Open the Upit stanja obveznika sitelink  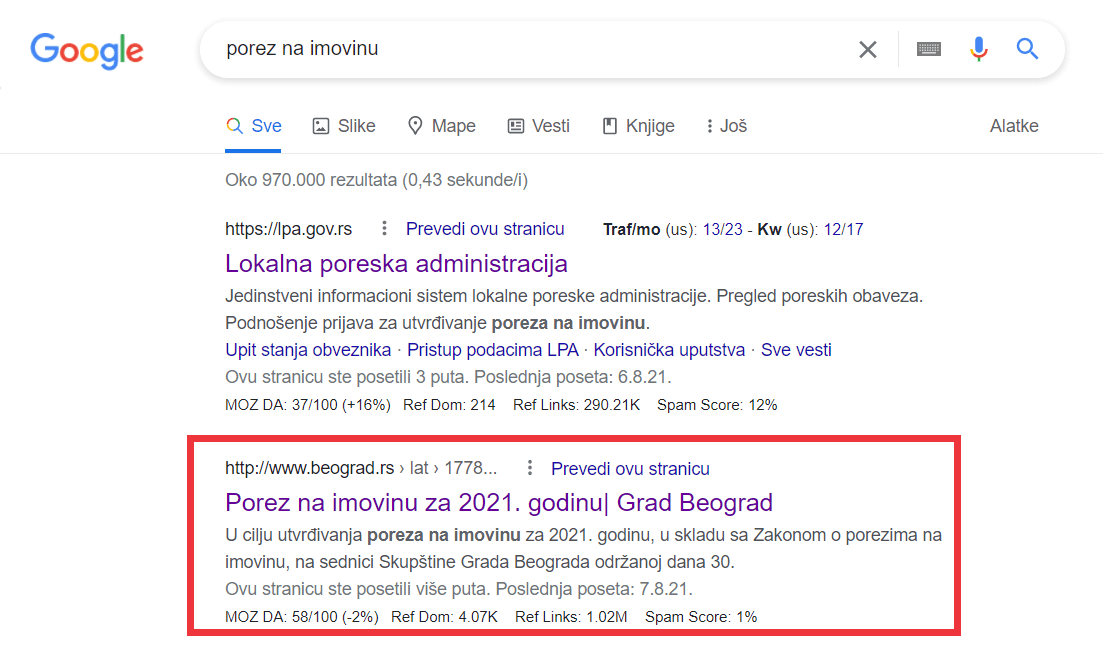tap(308, 350)
